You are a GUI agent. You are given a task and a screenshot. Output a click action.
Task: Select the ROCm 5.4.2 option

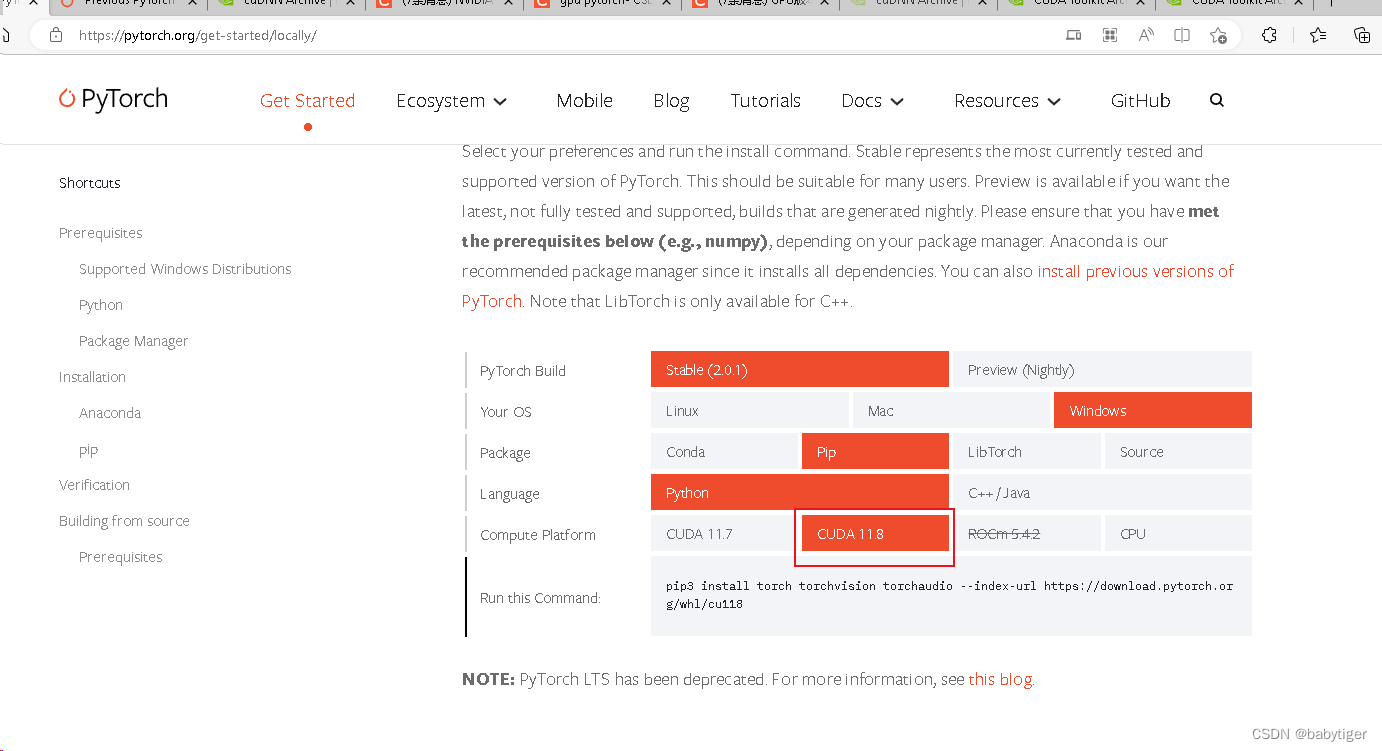click(x=1027, y=533)
